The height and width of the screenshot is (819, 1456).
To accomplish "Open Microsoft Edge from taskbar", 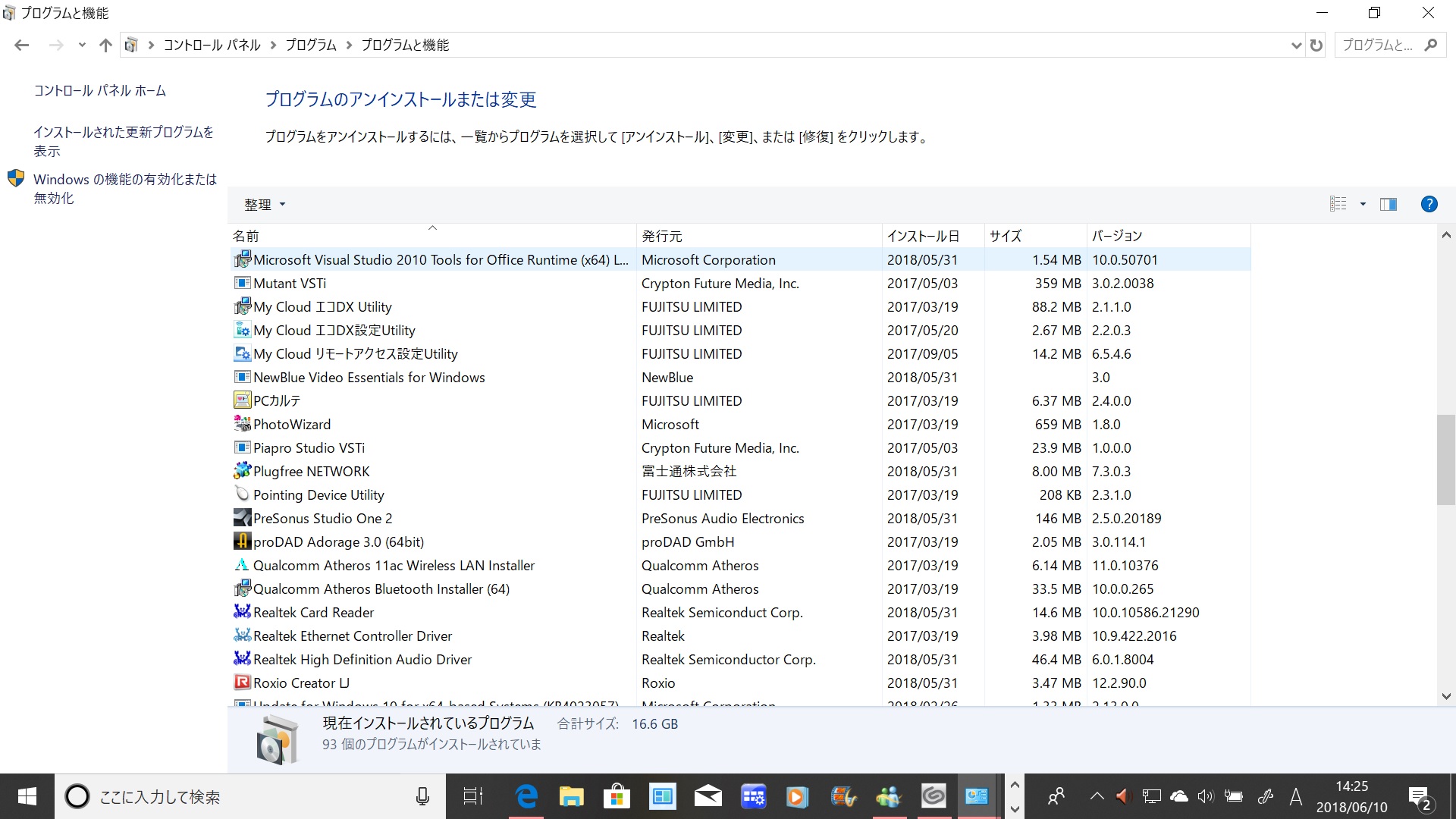I will coord(526,796).
